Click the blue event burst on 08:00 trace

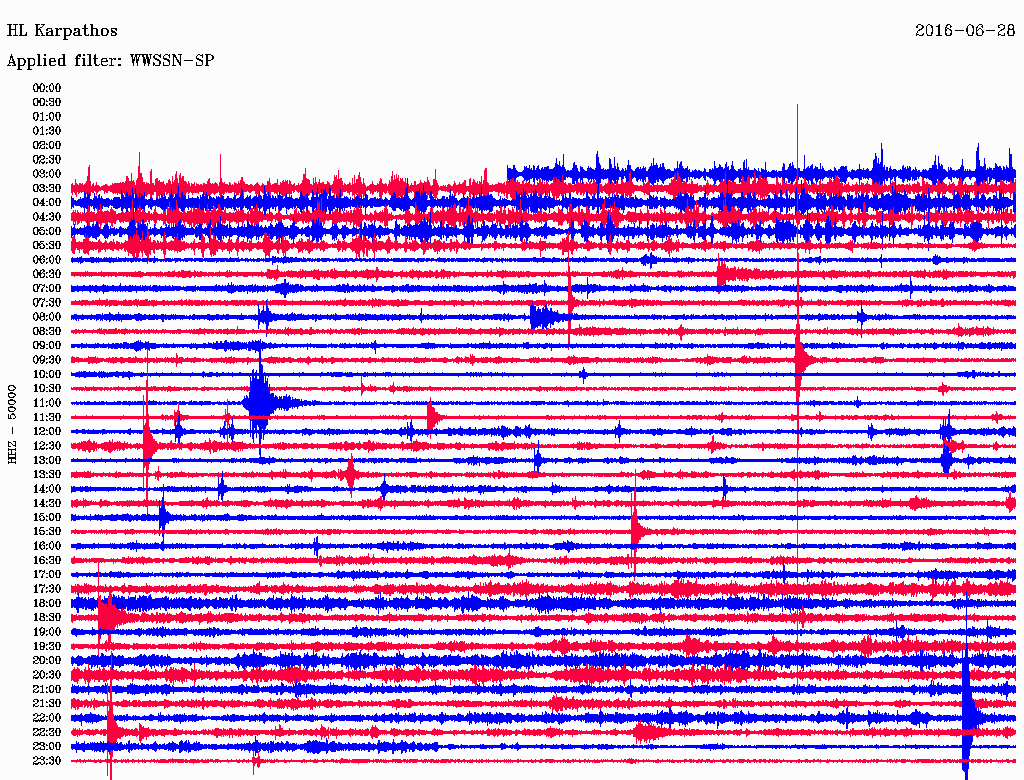click(545, 317)
